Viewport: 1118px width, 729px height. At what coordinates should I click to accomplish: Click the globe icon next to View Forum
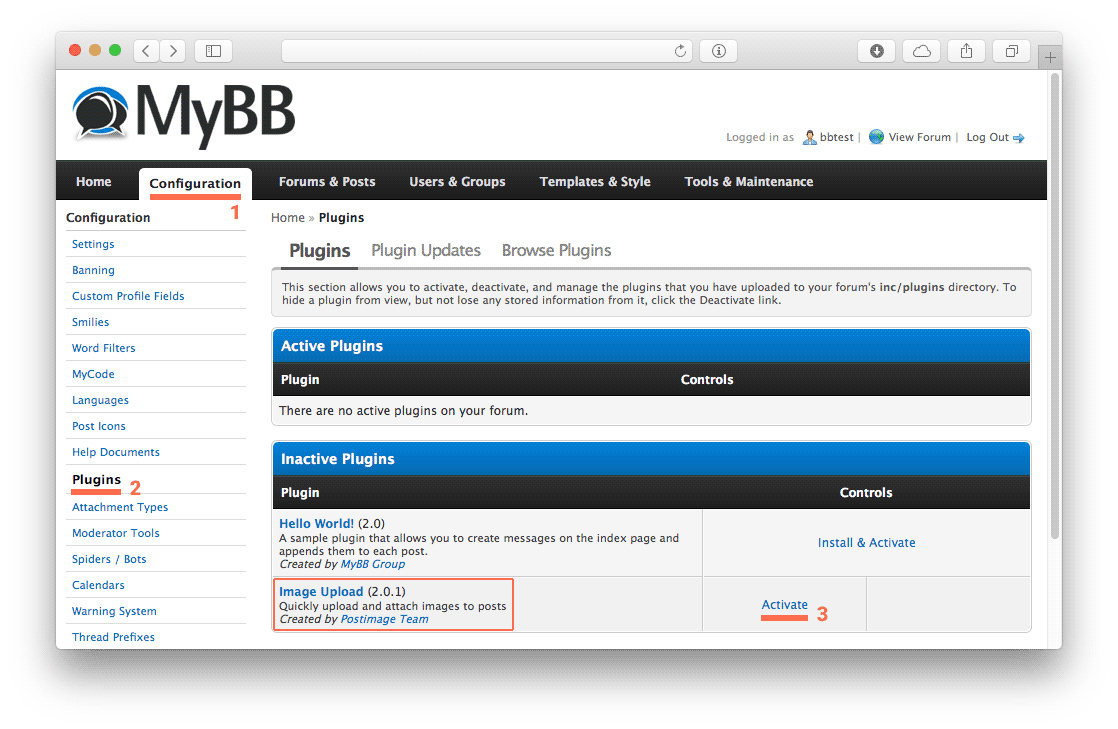(876, 137)
